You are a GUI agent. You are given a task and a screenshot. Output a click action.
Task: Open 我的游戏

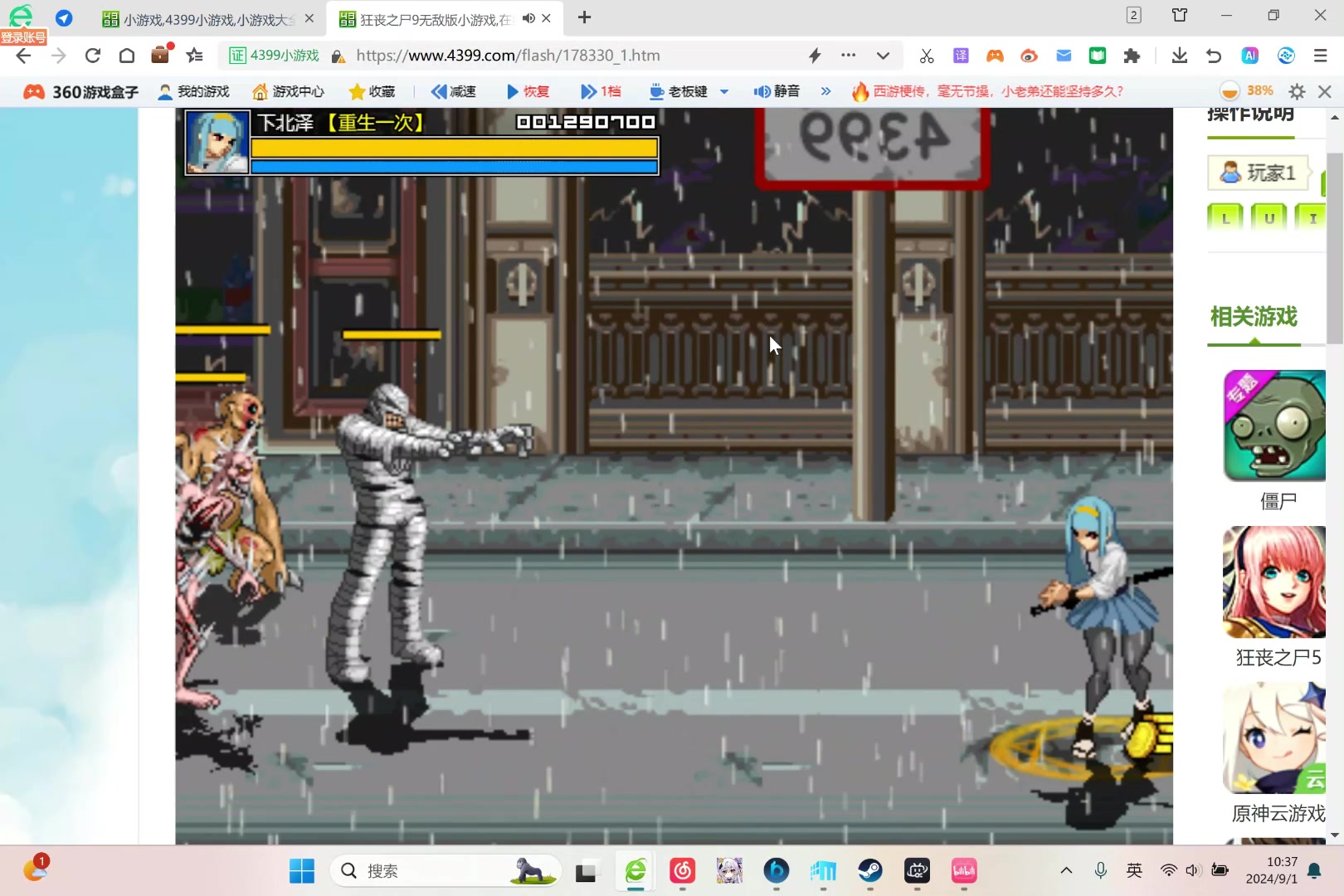point(193,91)
